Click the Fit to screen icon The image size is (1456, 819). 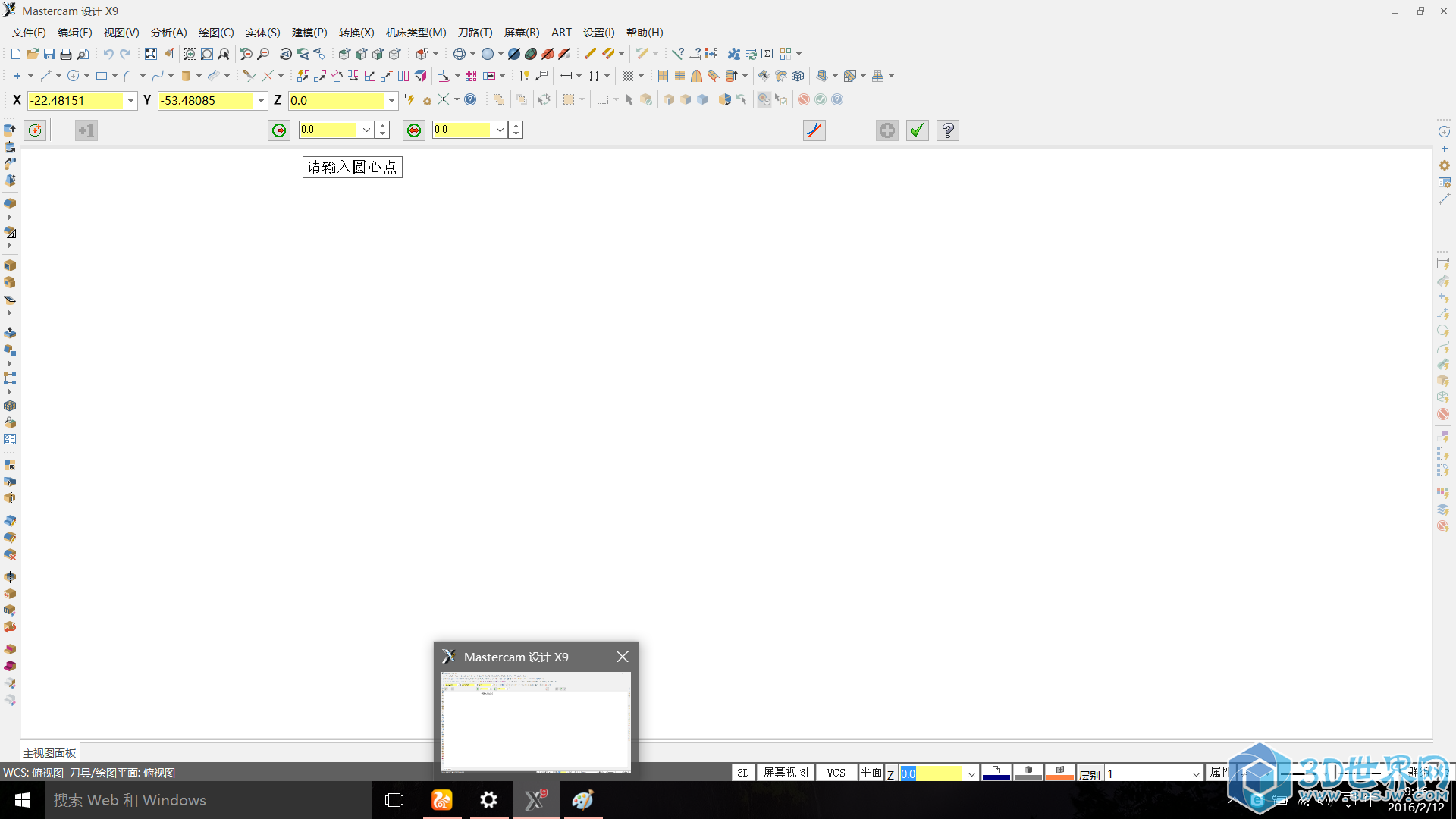[x=151, y=54]
